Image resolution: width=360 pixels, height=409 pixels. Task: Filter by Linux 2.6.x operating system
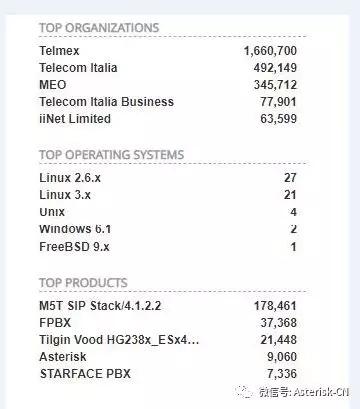tap(70, 178)
